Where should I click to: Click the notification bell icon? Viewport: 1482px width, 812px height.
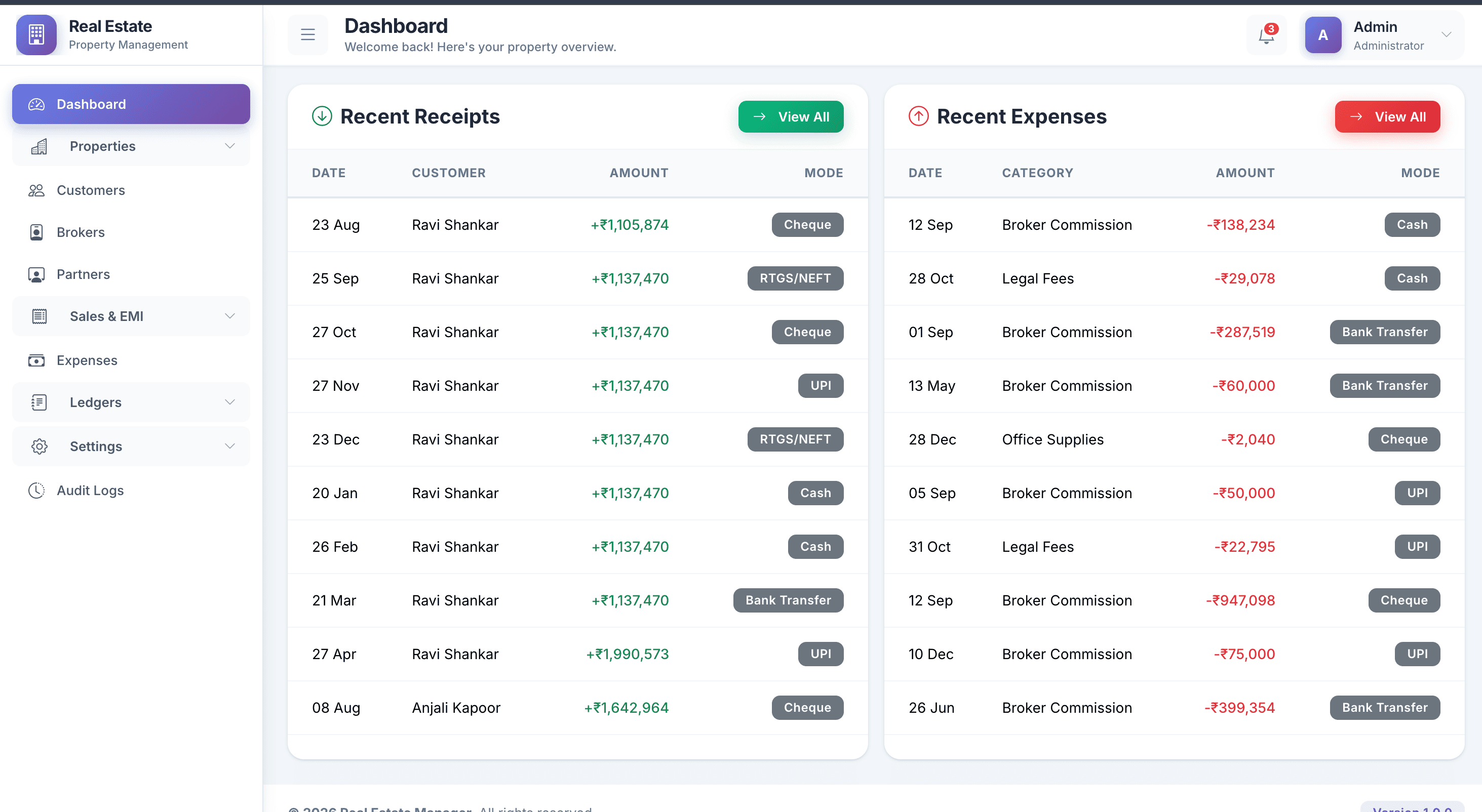point(1266,35)
